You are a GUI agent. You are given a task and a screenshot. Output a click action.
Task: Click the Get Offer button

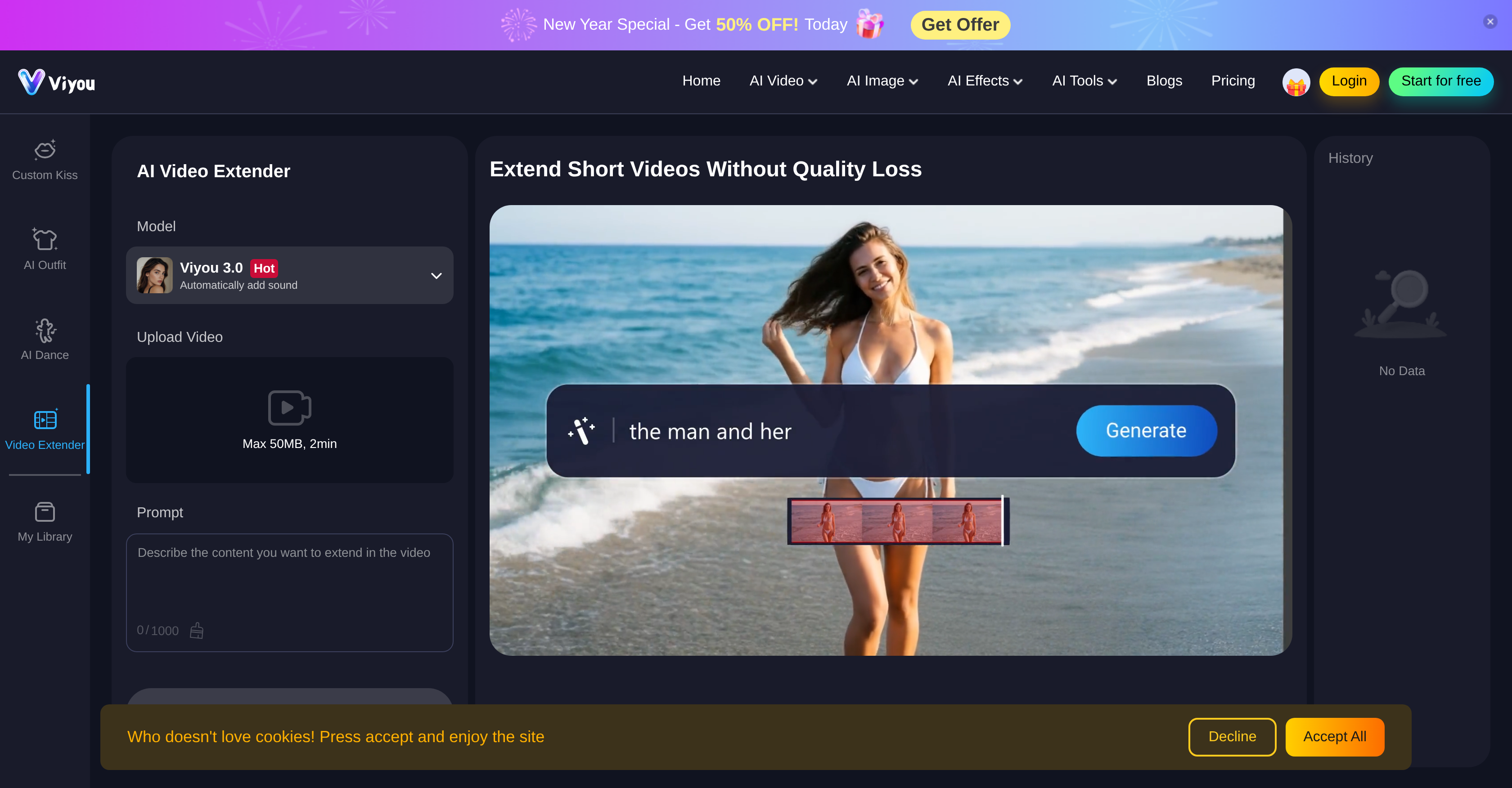[960, 25]
